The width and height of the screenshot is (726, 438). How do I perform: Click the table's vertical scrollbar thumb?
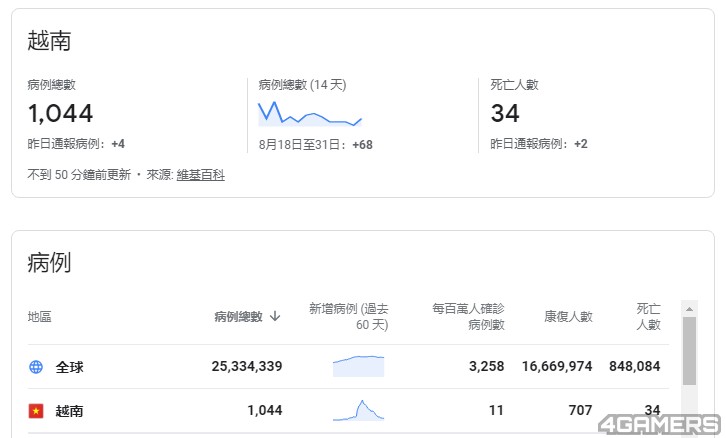click(x=689, y=350)
